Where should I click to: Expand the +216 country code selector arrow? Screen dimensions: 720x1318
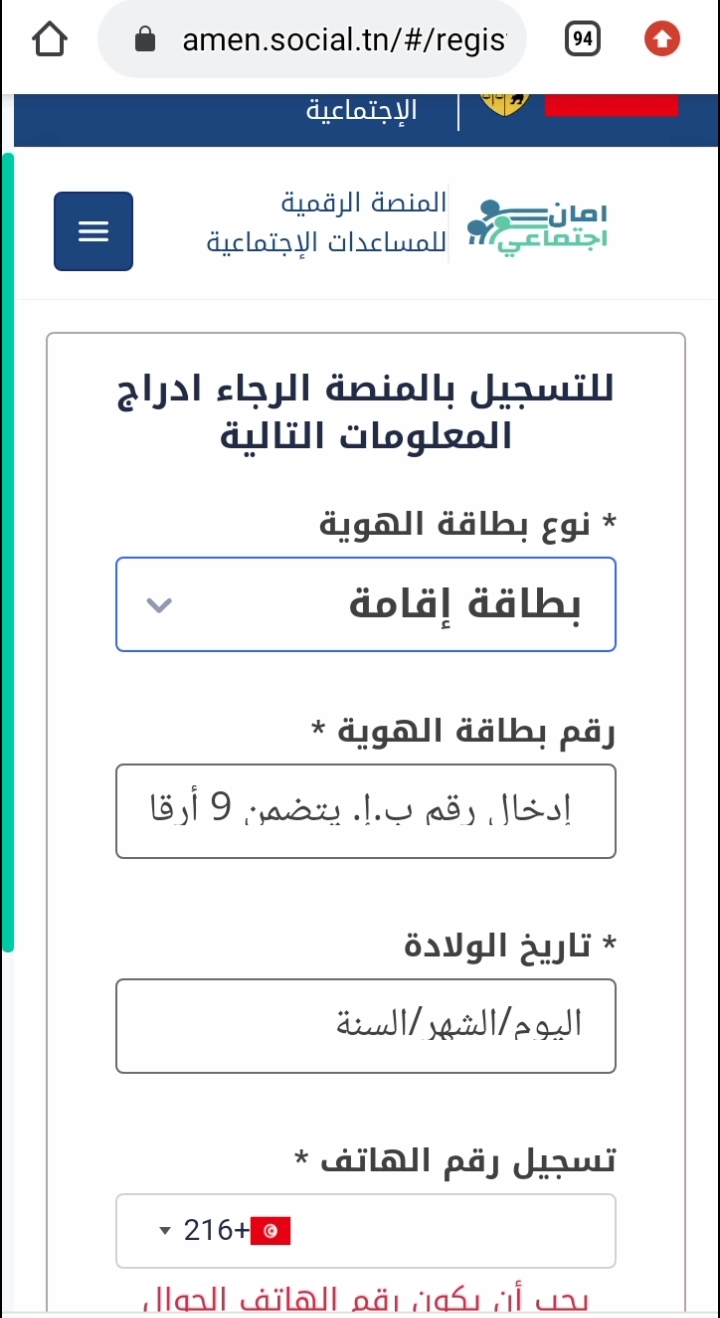click(166, 1231)
